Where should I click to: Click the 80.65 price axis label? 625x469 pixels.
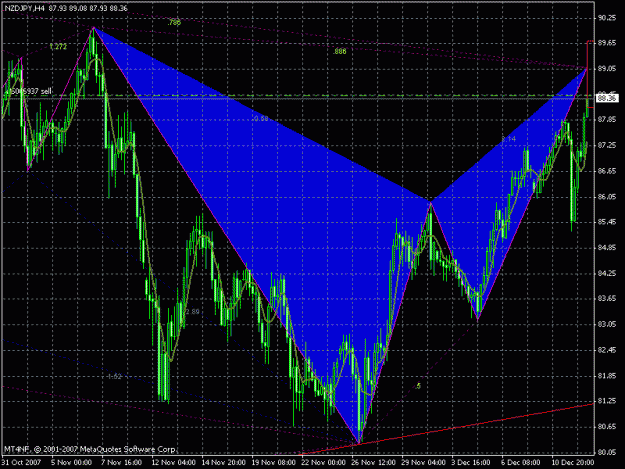coord(607,427)
